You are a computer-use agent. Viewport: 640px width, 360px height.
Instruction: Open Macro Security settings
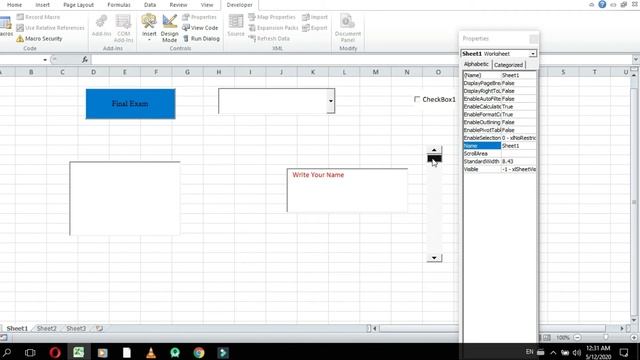(39, 38)
